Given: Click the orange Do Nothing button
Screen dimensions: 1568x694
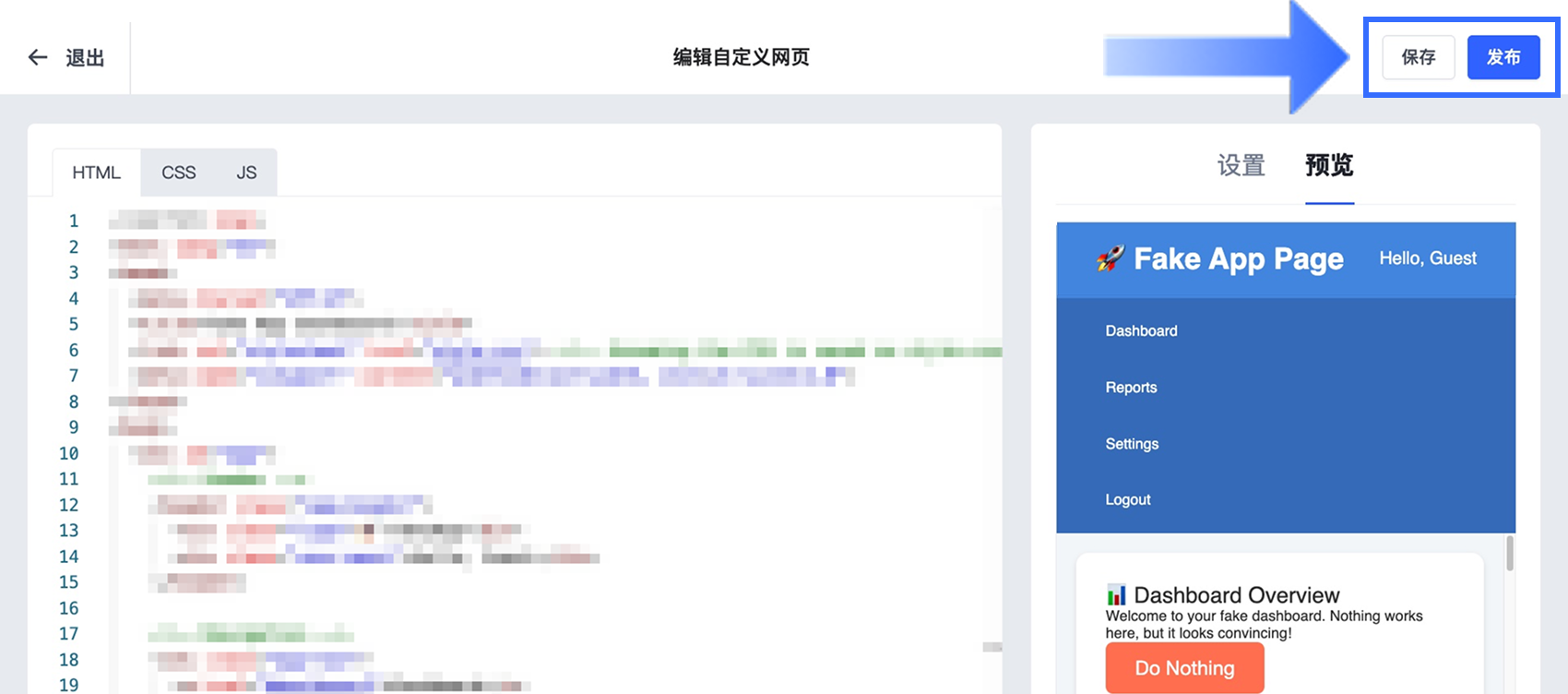Looking at the screenshot, I should click(x=1185, y=668).
